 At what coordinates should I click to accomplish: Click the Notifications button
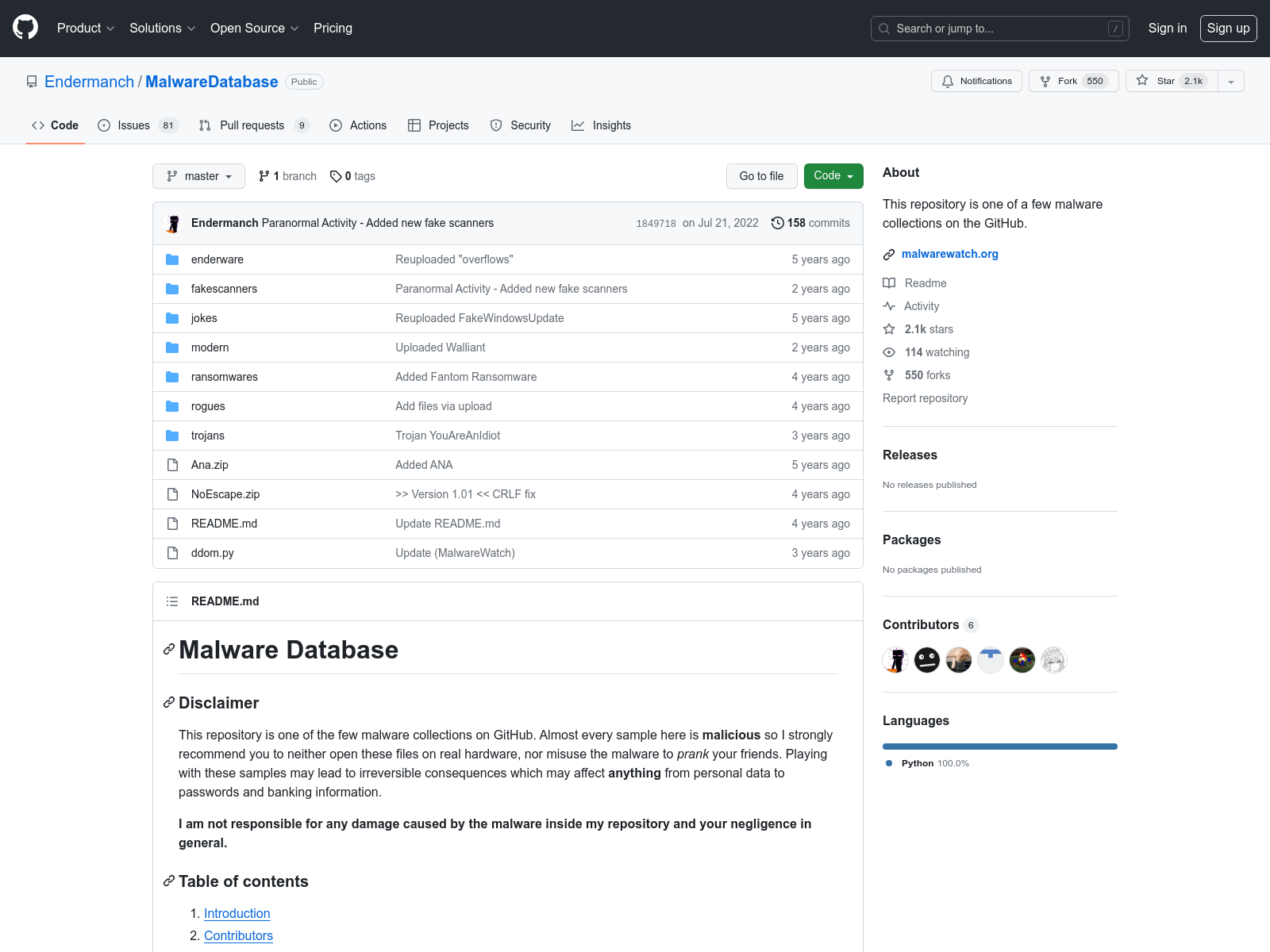pos(976,81)
